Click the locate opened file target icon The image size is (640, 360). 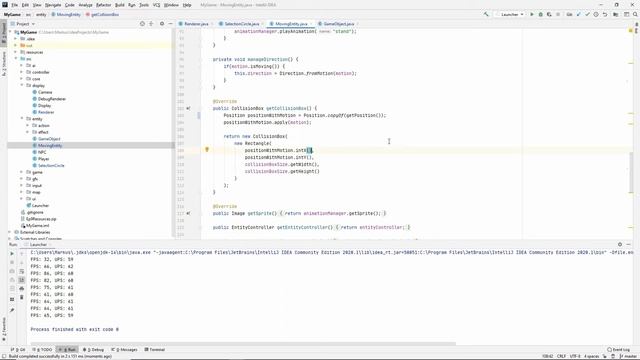click(142, 24)
